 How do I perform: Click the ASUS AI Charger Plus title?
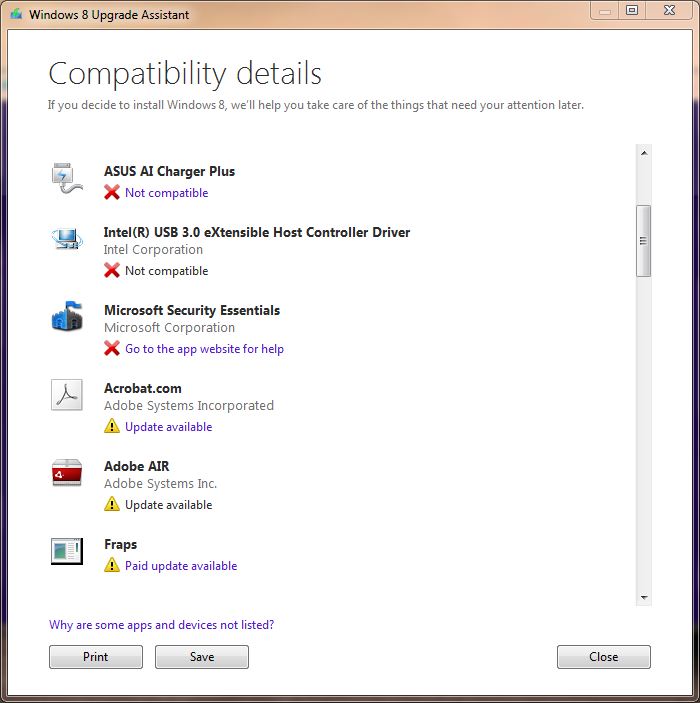coord(170,171)
